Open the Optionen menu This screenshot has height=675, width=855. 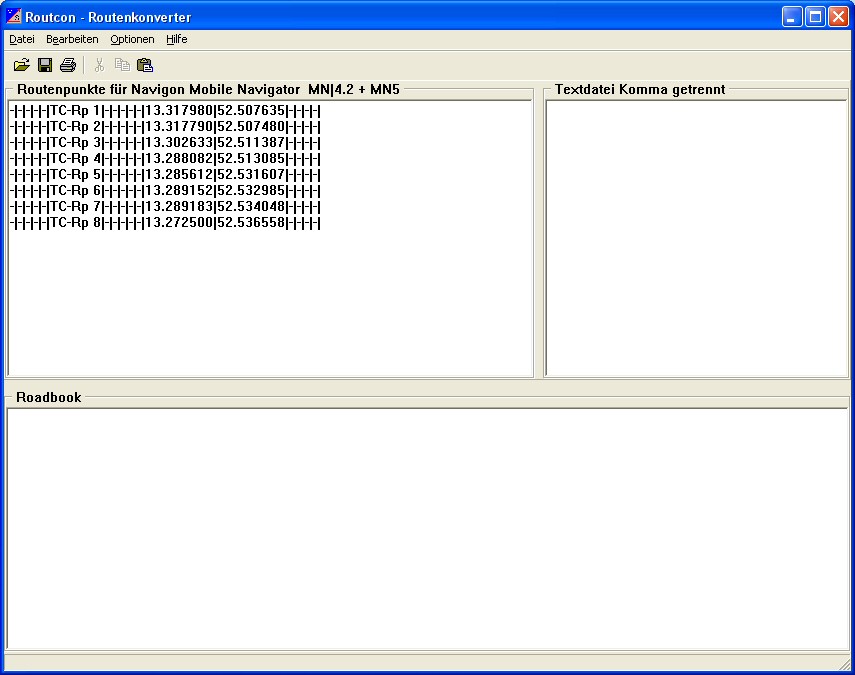132,39
